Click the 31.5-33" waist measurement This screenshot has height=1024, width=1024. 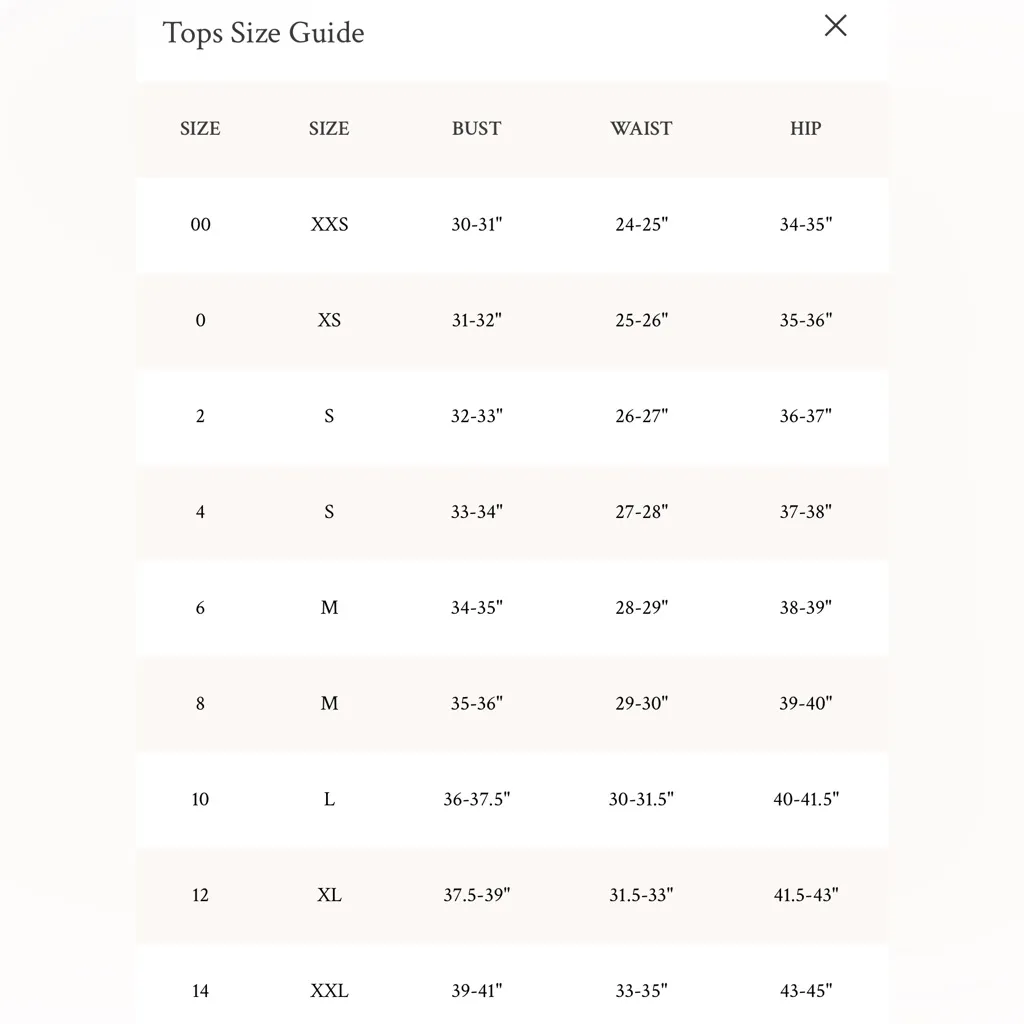coord(641,895)
